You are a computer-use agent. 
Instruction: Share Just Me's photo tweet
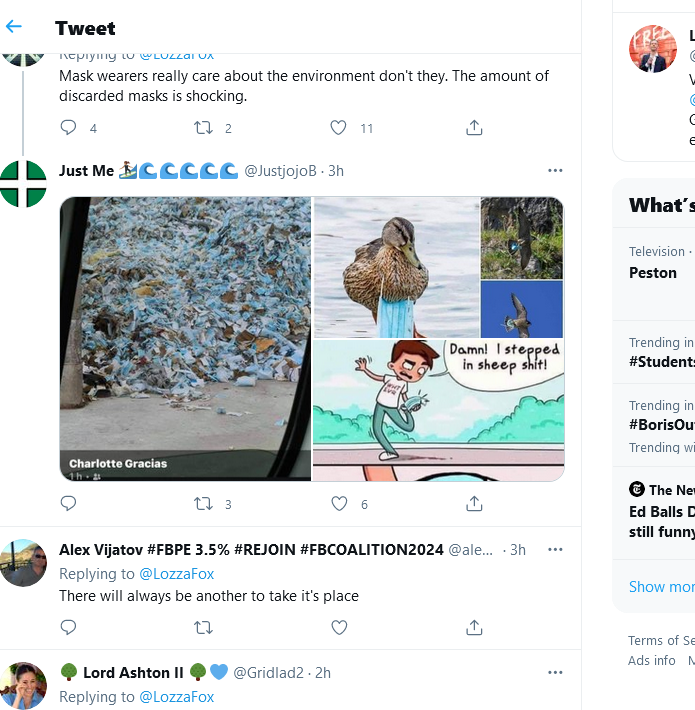pyautogui.click(x=474, y=504)
